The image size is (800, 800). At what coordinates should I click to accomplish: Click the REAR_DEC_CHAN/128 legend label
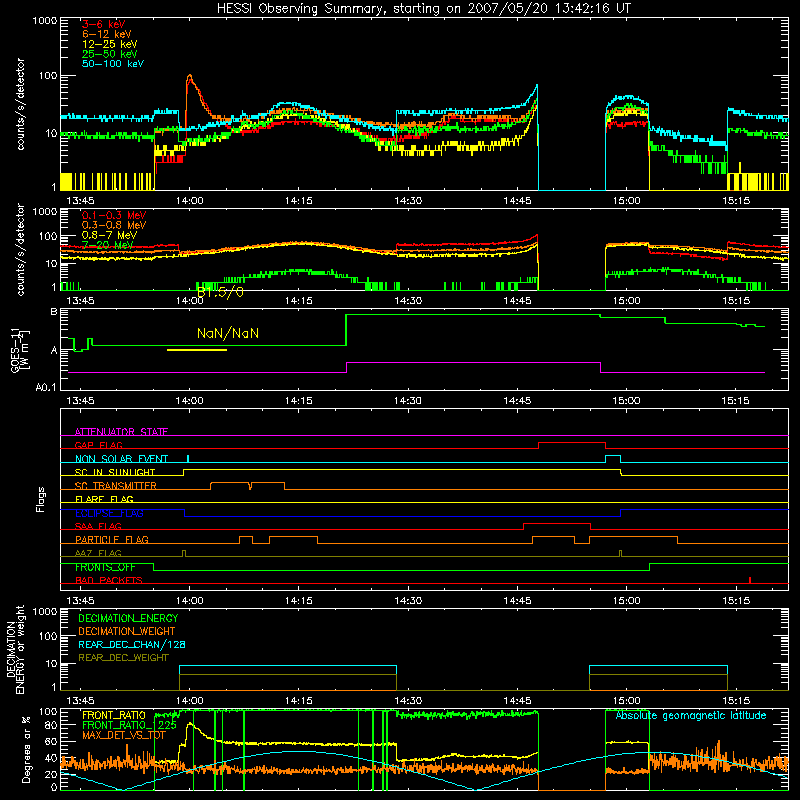[x=132, y=644]
